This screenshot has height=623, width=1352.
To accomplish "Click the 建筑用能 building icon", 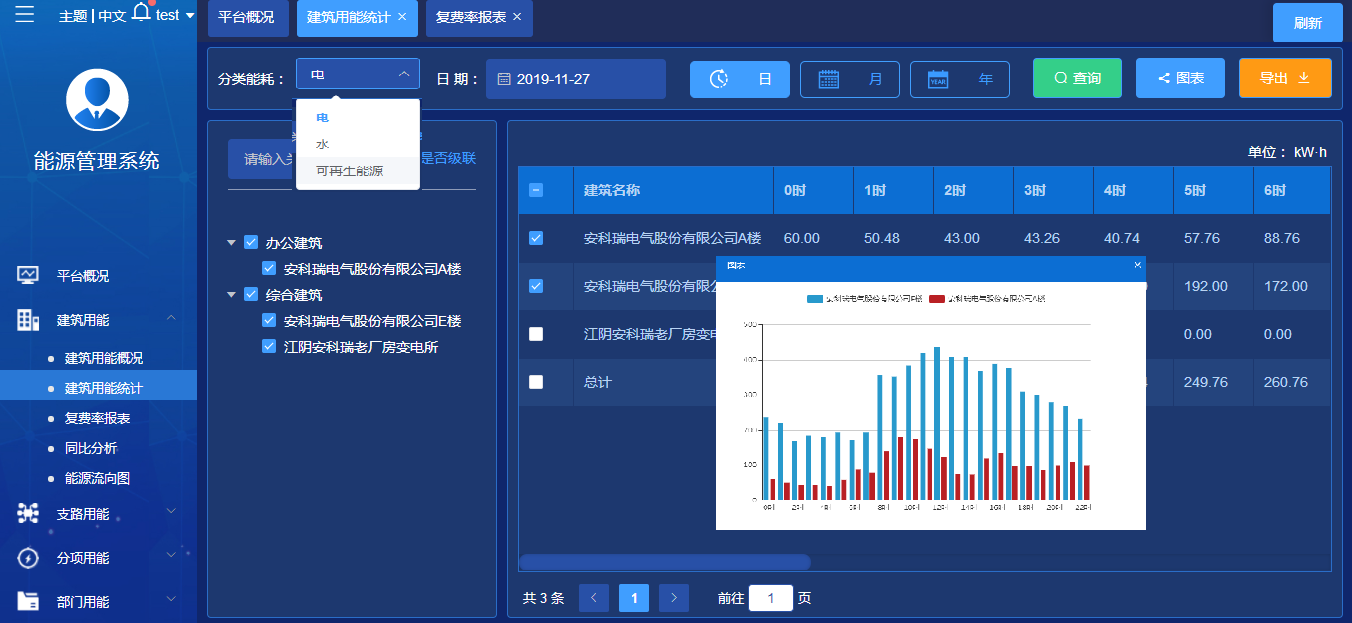I will pyautogui.click(x=28, y=320).
